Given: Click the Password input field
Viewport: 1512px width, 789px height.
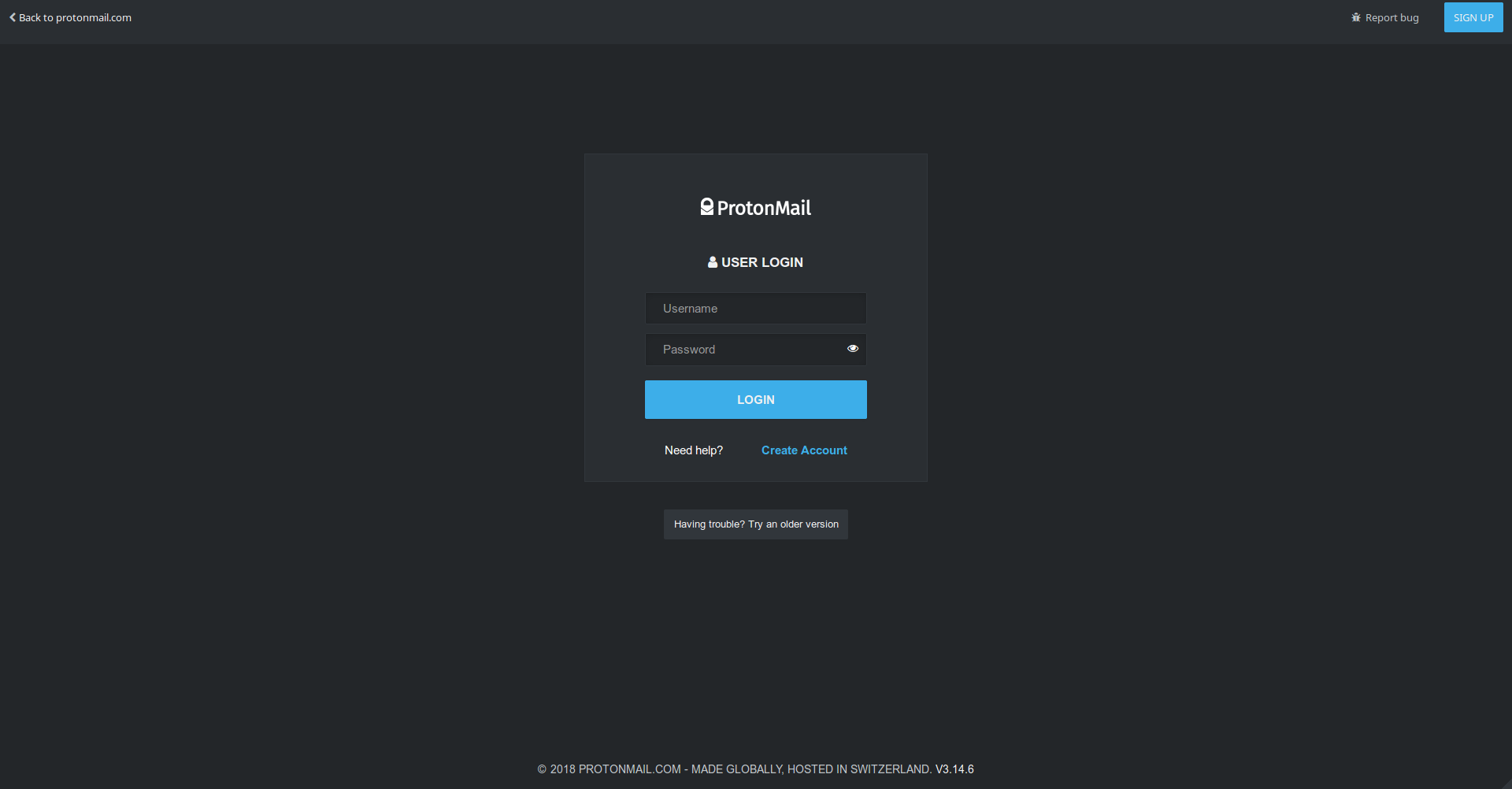Looking at the screenshot, I should [x=756, y=350].
